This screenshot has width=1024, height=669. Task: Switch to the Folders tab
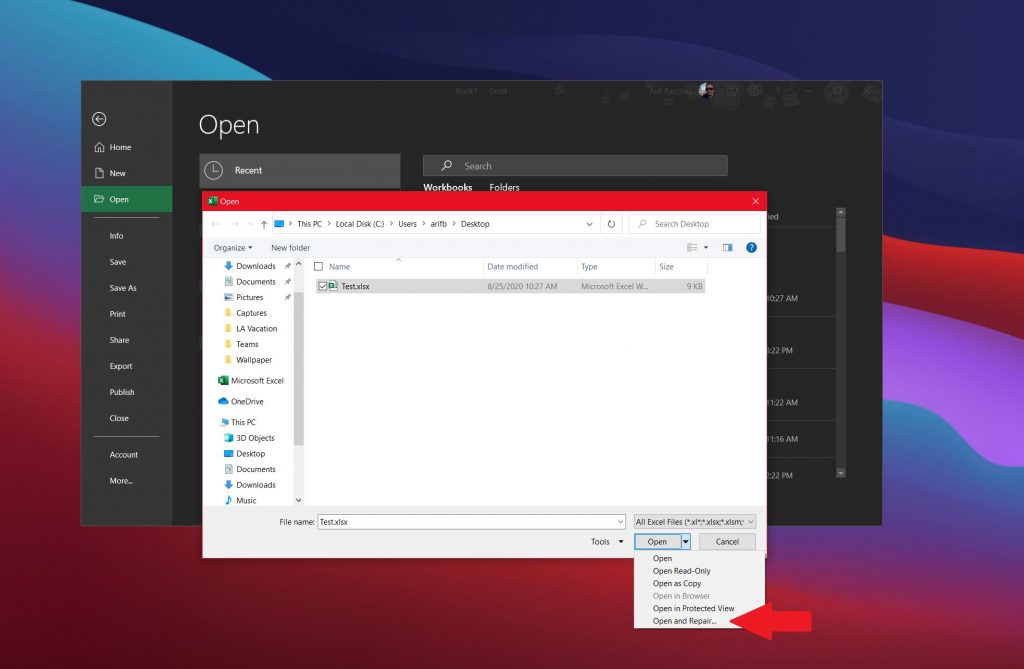pos(504,188)
